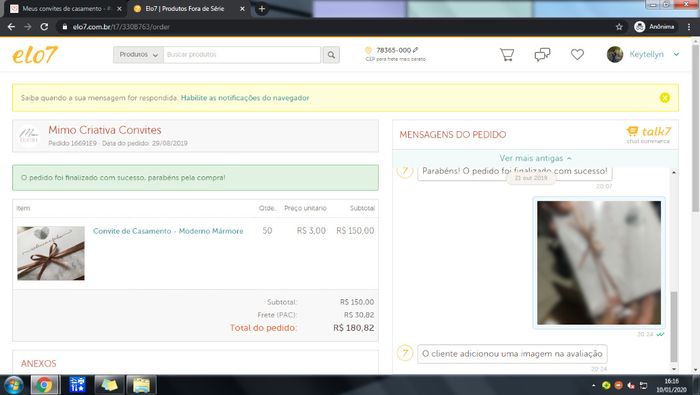
Task: Click the search magnifier button
Action: [331, 55]
